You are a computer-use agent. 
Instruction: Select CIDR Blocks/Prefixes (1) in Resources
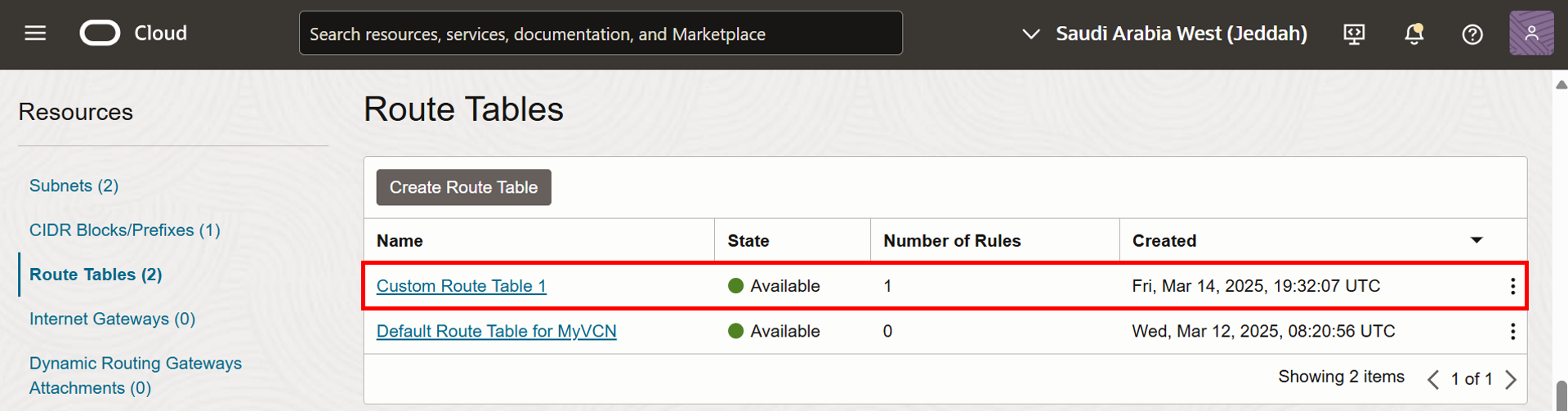pos(125,230)
